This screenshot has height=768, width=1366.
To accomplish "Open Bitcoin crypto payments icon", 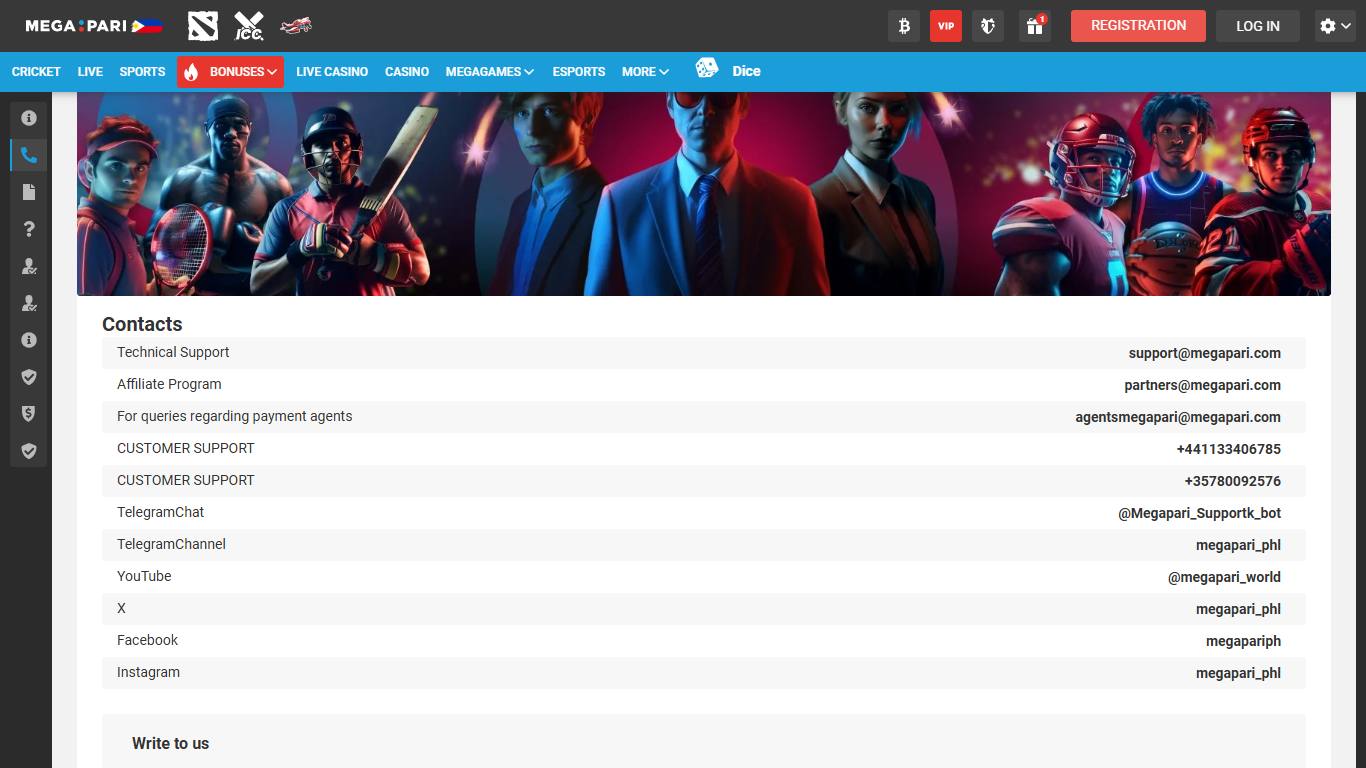I will coord(904,26).
